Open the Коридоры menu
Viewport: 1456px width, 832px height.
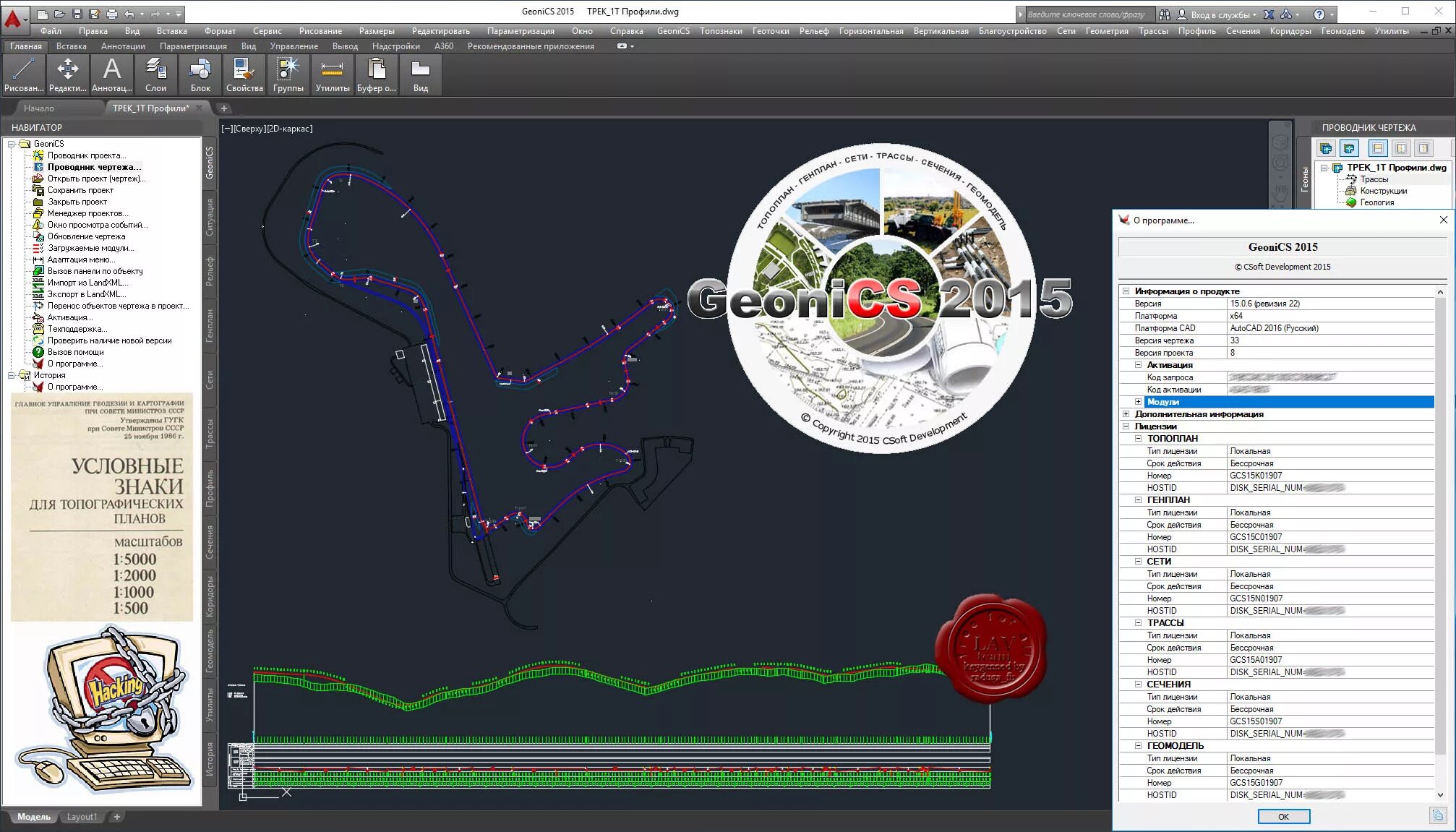pos(1290,31)
